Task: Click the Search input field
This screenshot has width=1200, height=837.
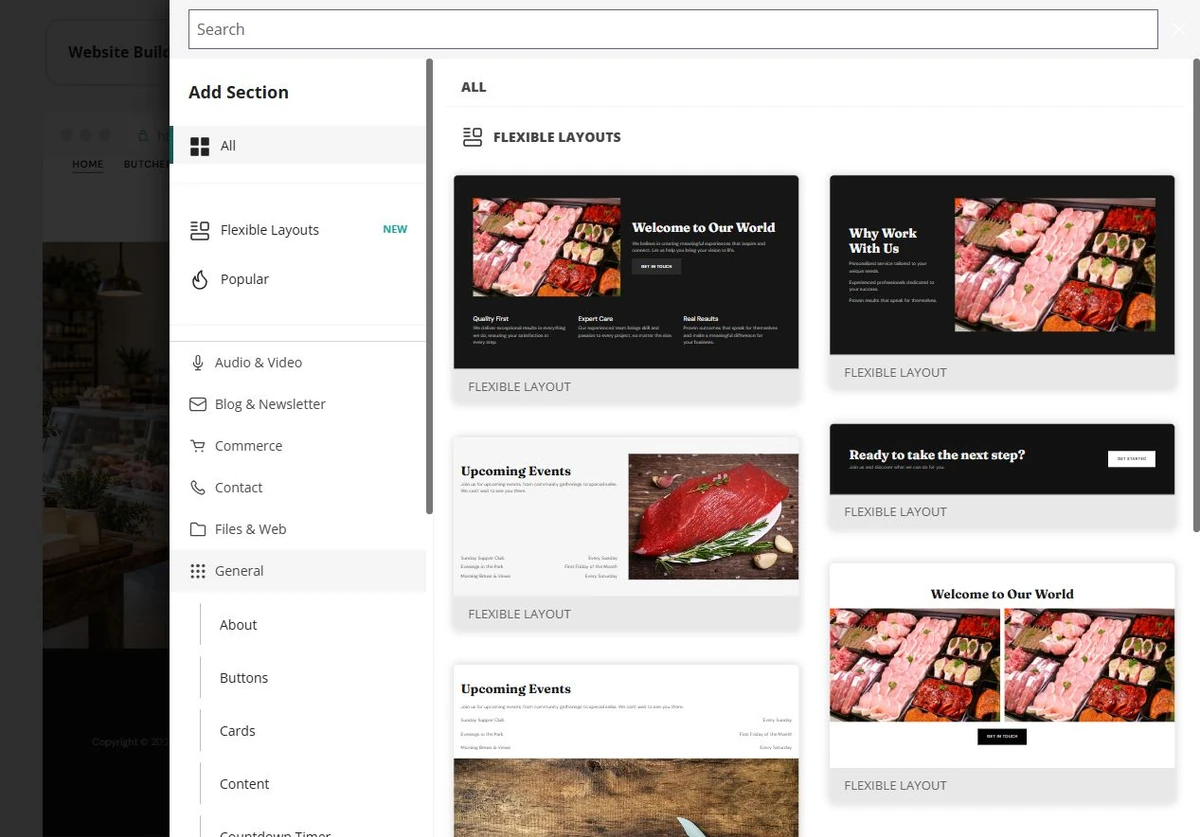Action: click(x=672, y=29)
